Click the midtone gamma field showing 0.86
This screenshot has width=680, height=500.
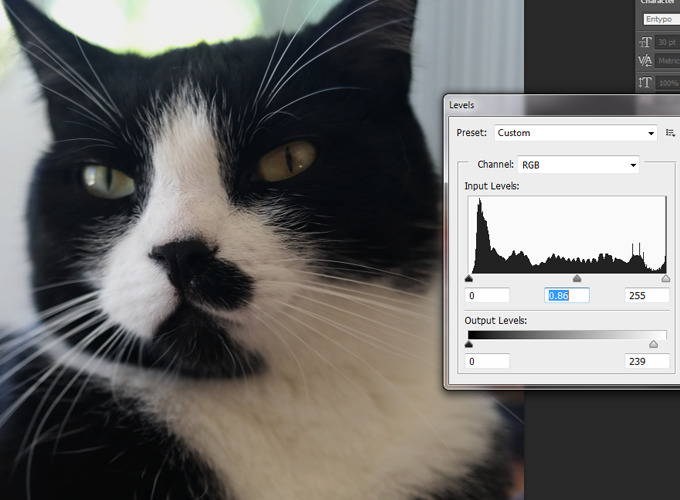point(567,296)
